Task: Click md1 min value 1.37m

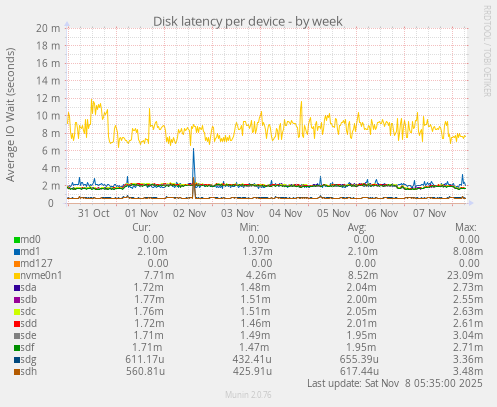Action: 257,251
